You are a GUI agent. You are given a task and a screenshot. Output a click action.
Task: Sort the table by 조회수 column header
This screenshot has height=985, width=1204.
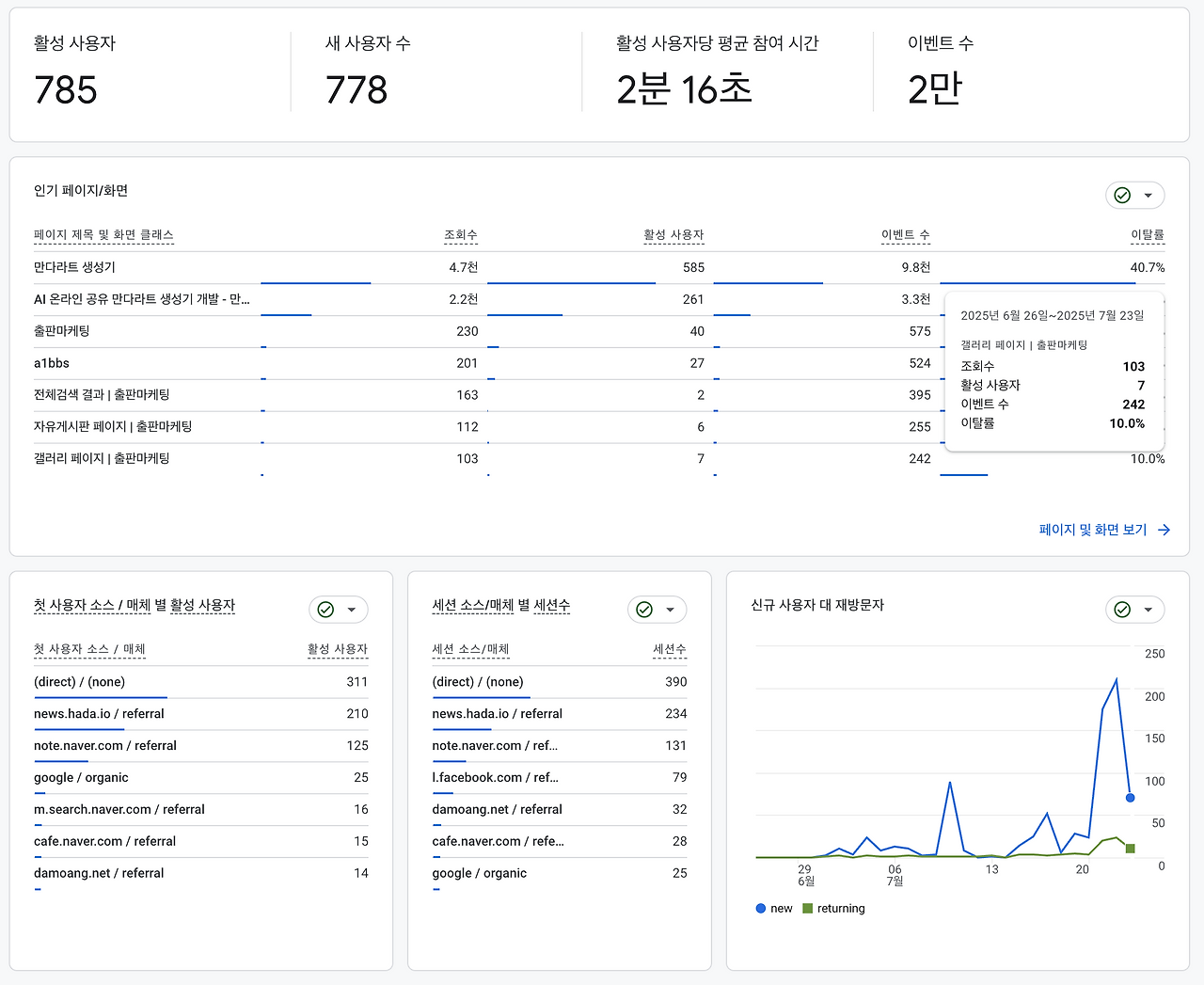[x=463, y=235]
